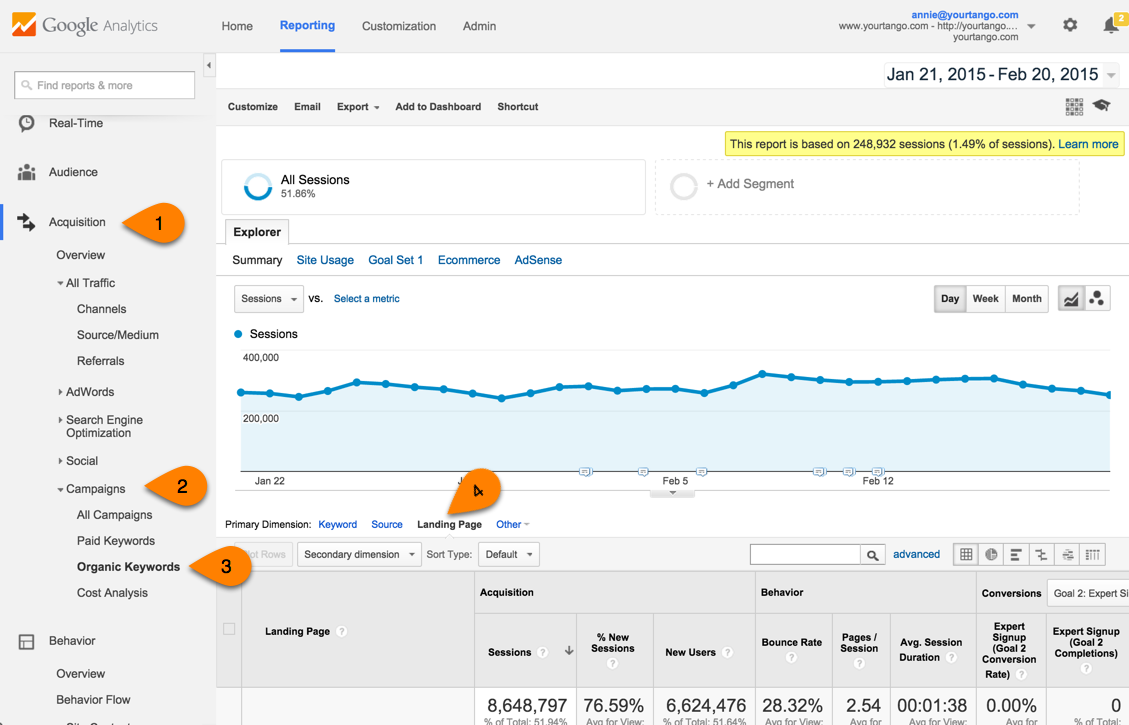Open the notifications bell

coord(1111,26)
